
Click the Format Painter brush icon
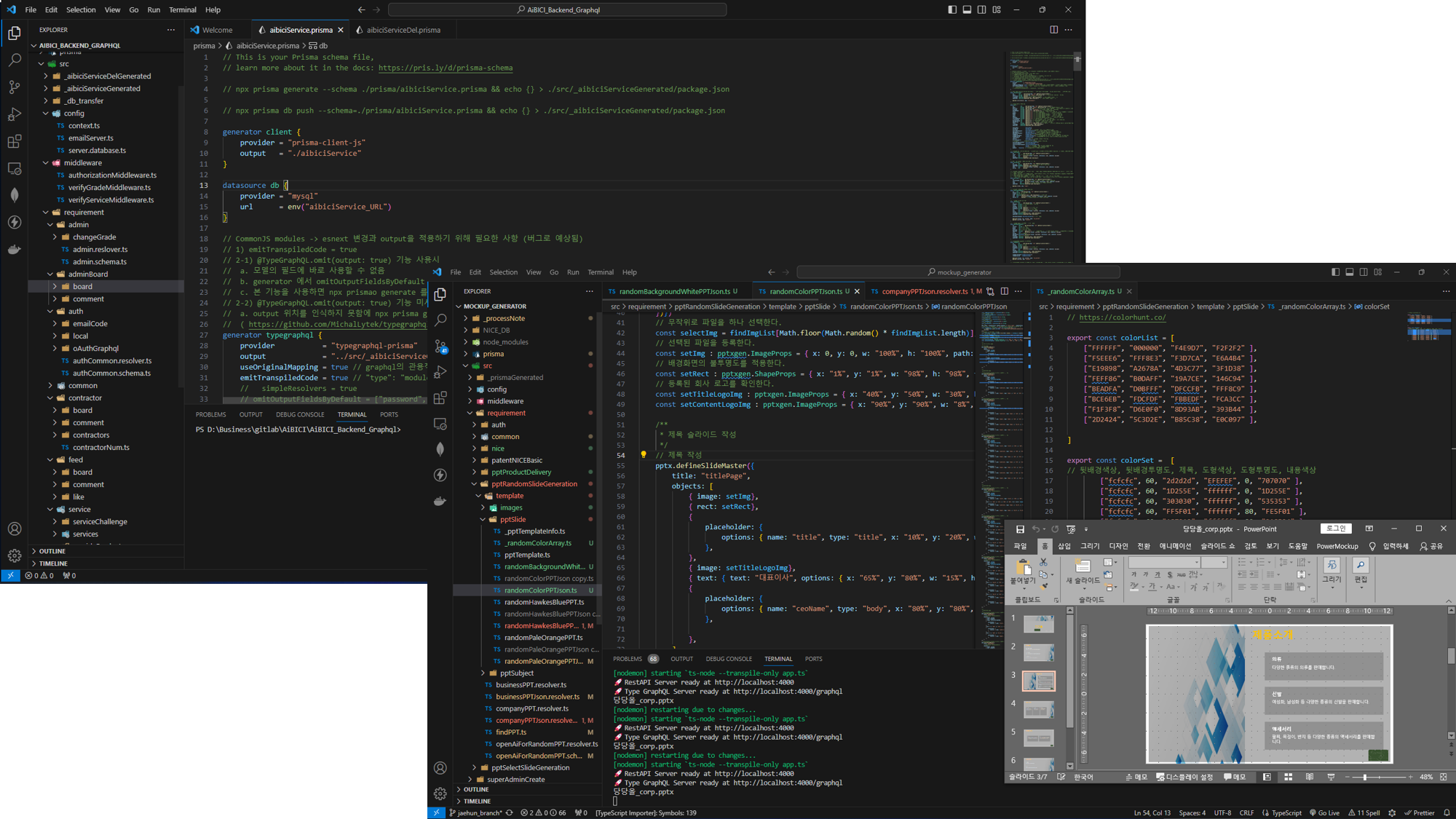click(1044, 586)
